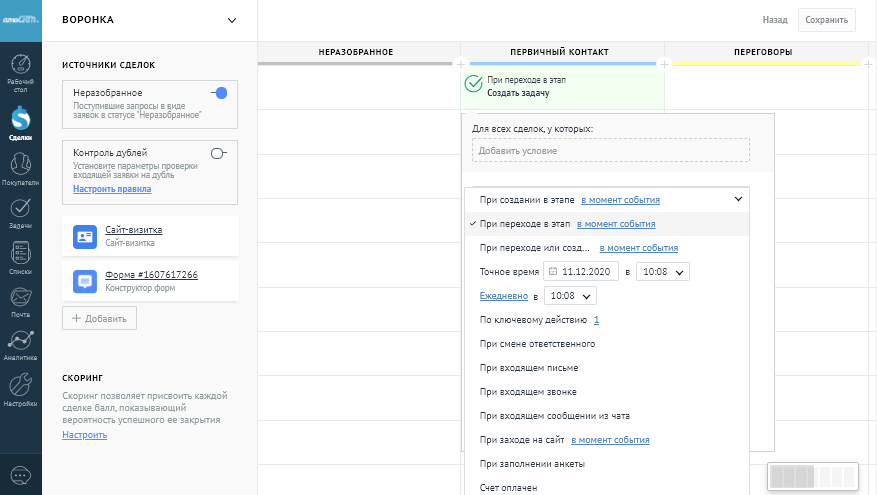Screen dimensions: 877x495
Task: Click the Точное время date field
Action: coord(581,272)
